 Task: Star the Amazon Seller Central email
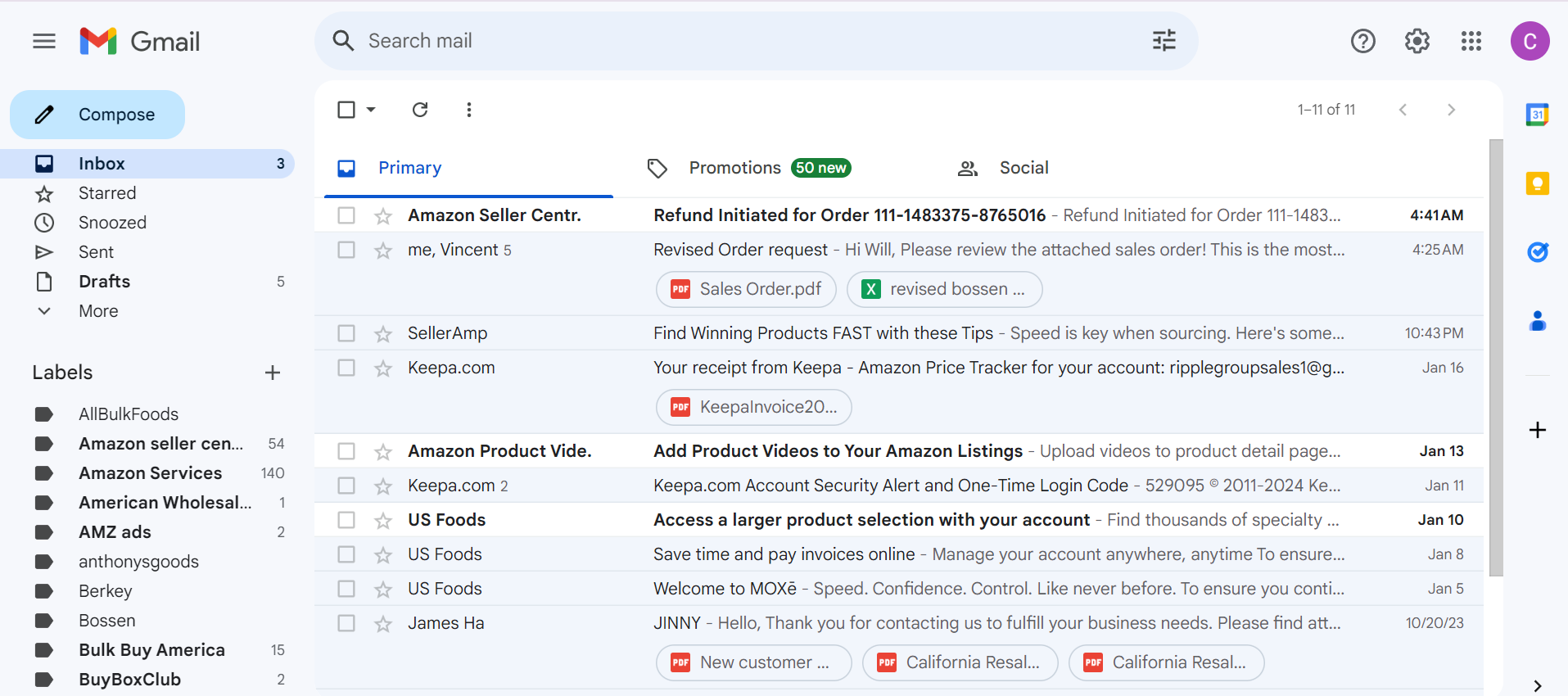(x=382, y=216)
